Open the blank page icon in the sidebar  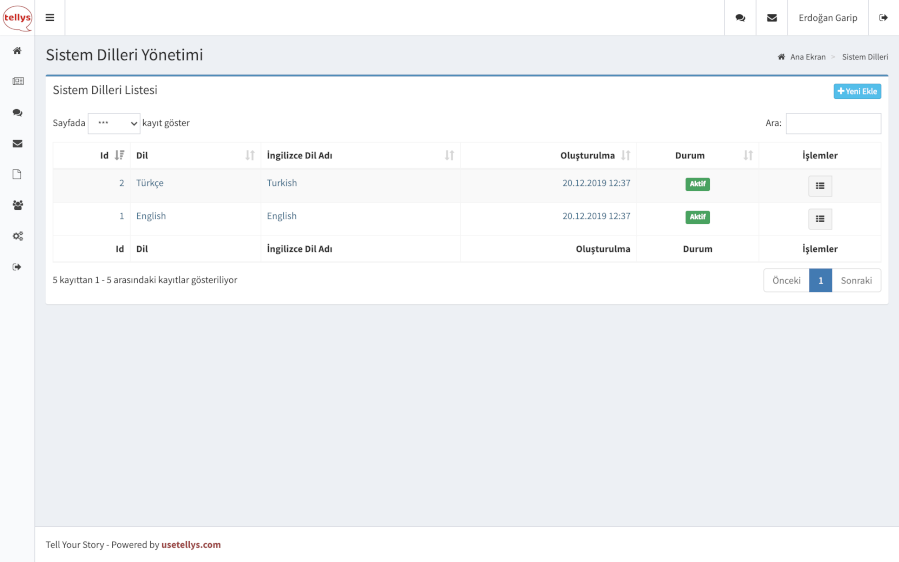coord(17,174)
